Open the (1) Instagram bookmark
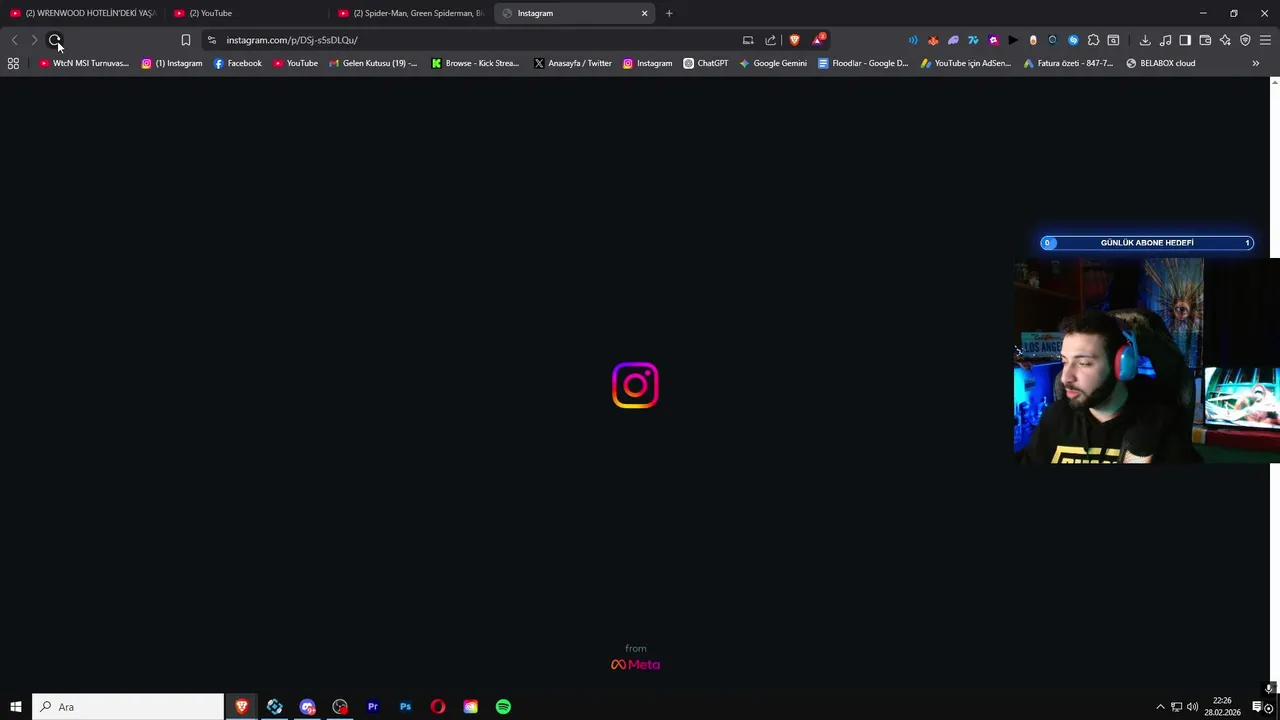The image size is (1280, 720). [x=172, y=63]
